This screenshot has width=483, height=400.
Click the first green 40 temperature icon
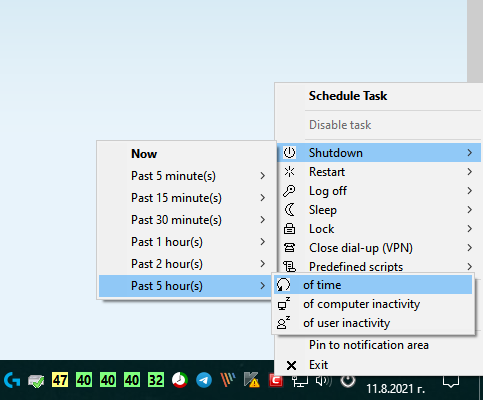coord(84,380)
